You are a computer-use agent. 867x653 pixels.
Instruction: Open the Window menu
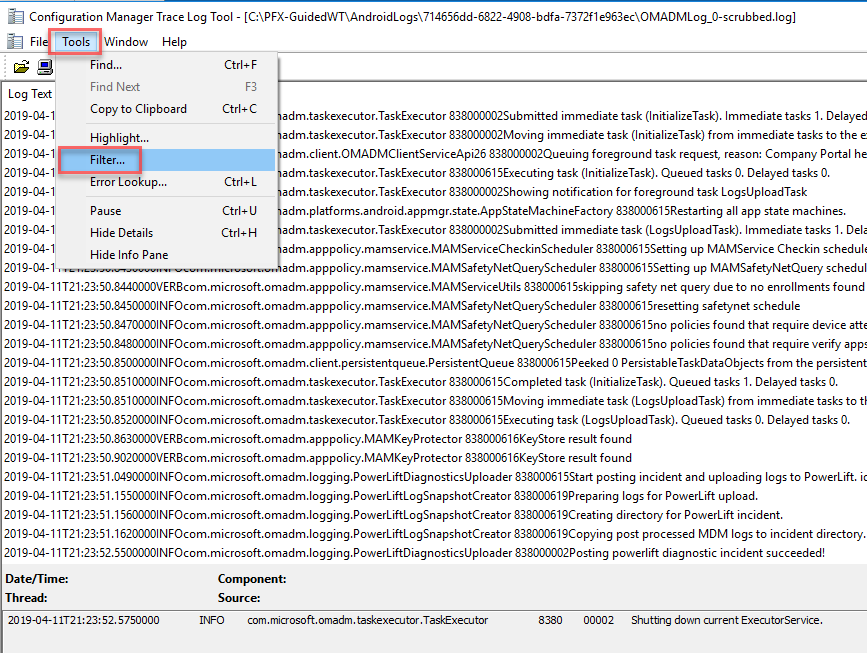(126, 41)
